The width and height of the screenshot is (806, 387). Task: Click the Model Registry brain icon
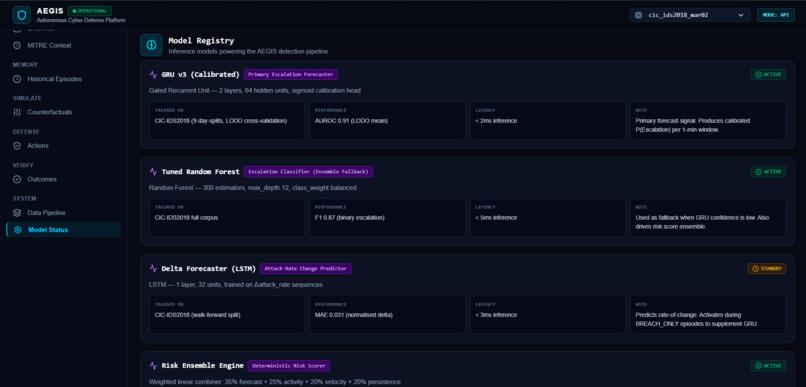[151, 45]
